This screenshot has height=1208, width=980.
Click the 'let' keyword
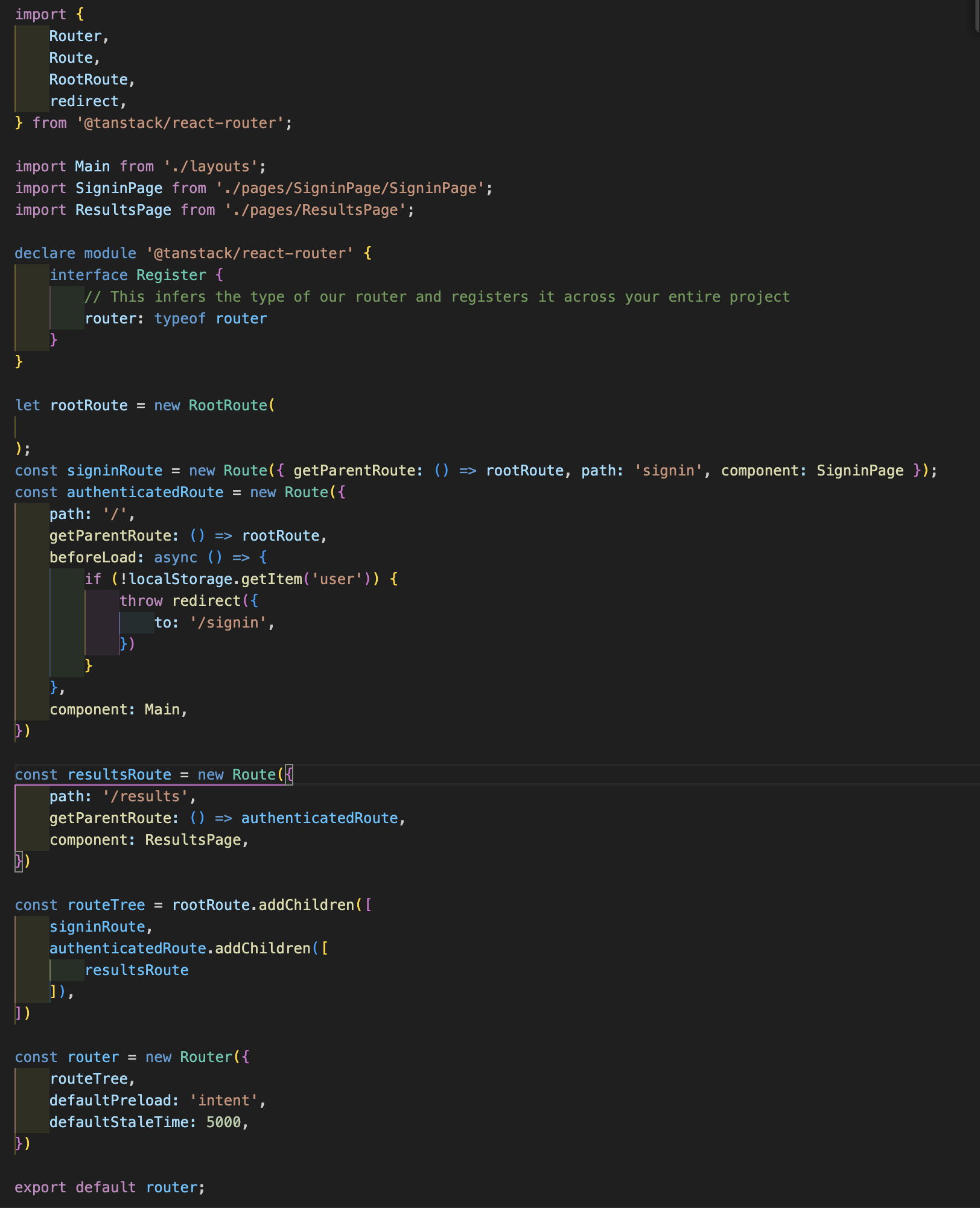point(28,405)
